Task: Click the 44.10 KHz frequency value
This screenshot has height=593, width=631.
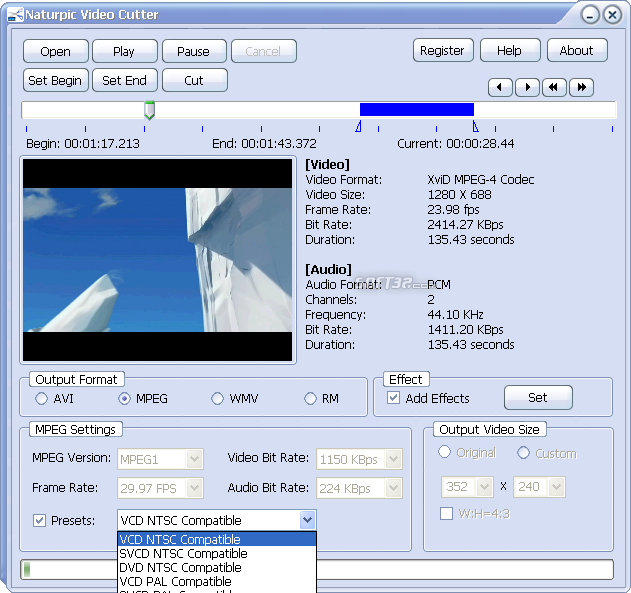Action: pos(455,315)
